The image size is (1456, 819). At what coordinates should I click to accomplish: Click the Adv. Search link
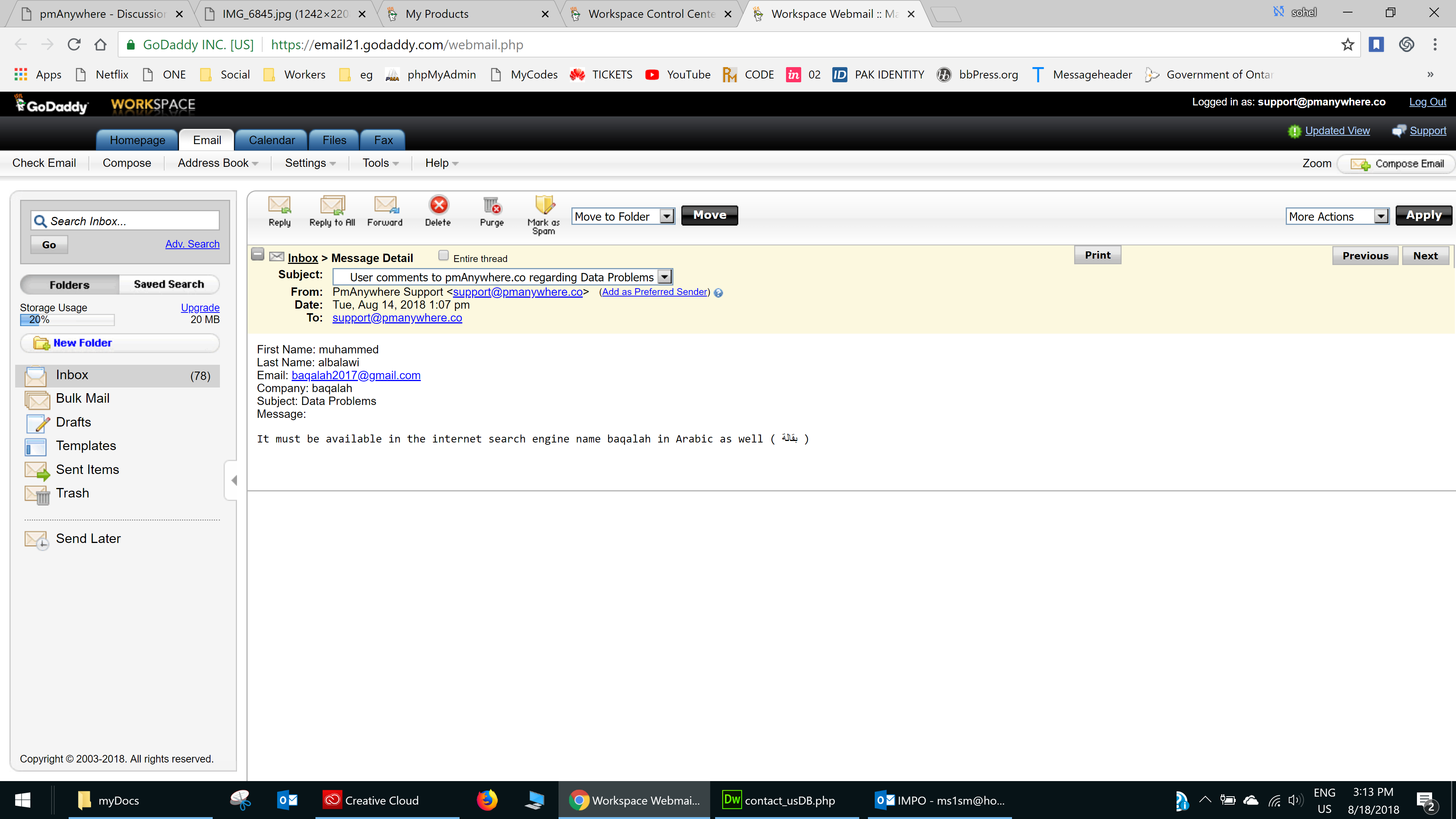tap(192, 244)
